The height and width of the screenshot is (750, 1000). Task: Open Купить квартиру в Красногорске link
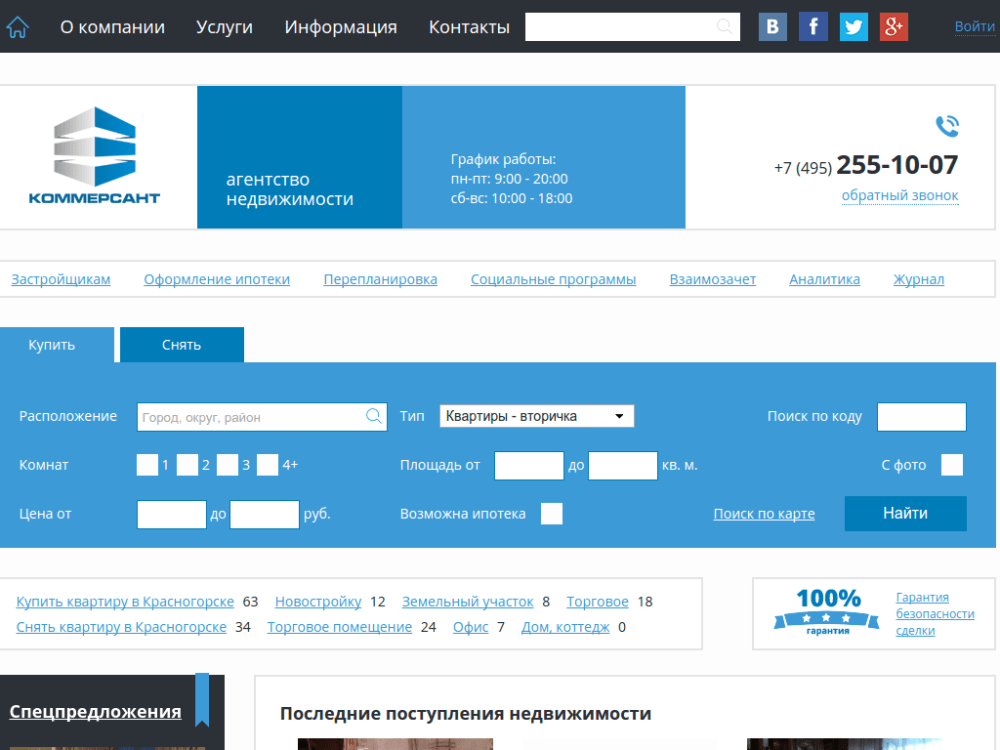[x=125, y=601]
